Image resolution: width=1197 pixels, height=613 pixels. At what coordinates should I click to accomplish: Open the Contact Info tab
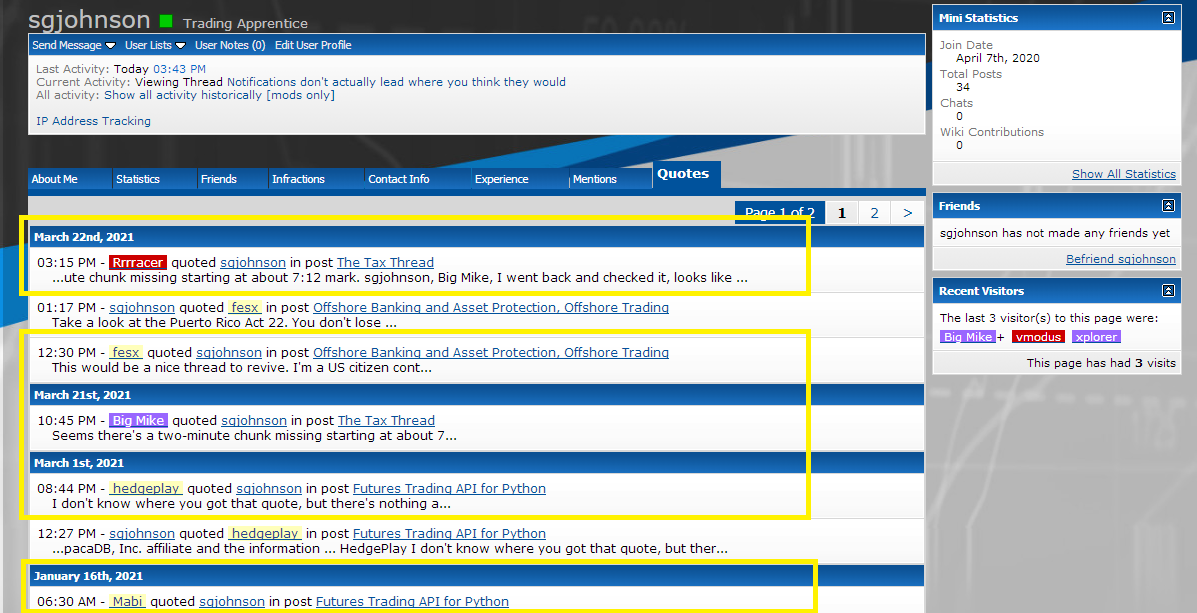click(418, 179)
